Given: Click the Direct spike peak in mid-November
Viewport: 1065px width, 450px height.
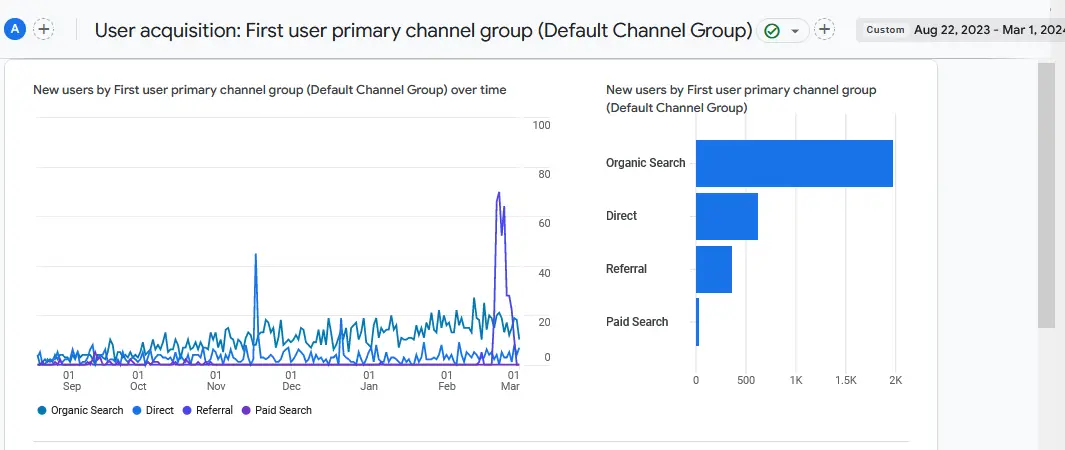Looking at the screenshot, I should (x=256, y=255).
